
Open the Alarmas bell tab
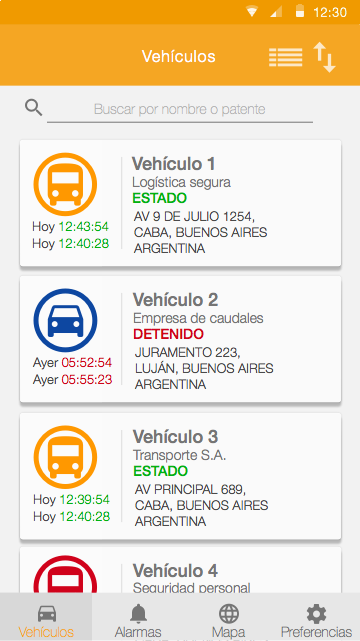coord(138,617)
